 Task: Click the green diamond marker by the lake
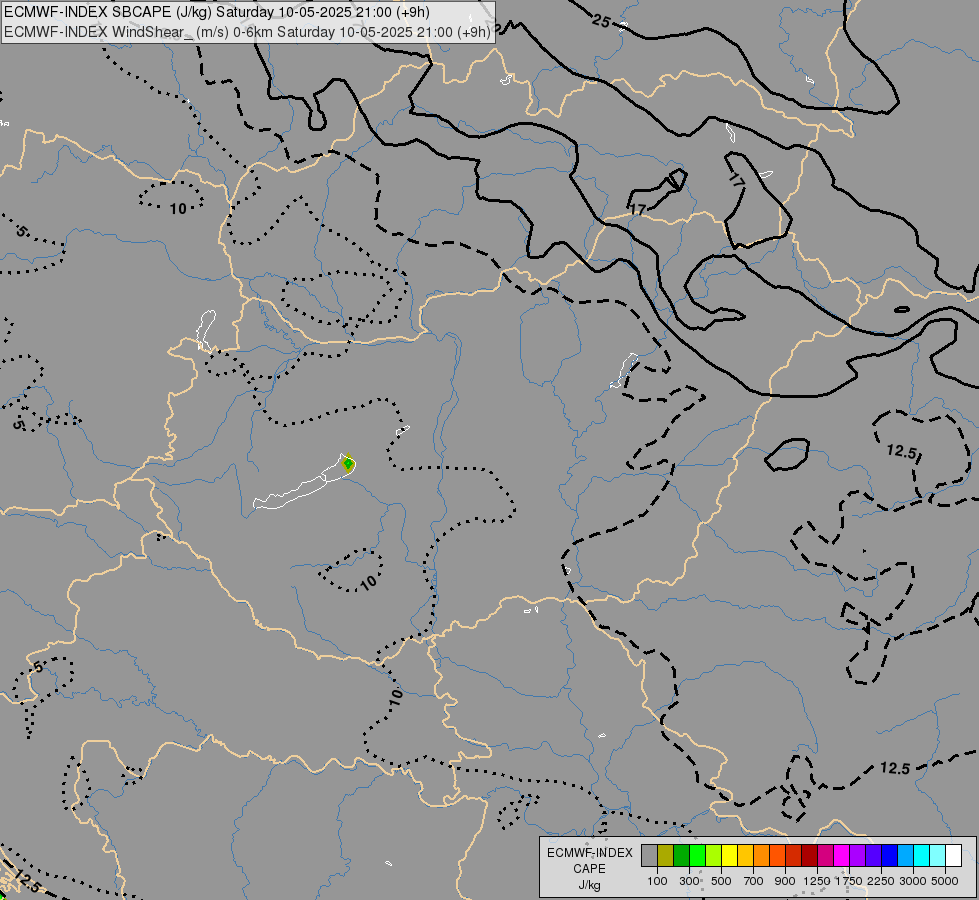[348, 464]
